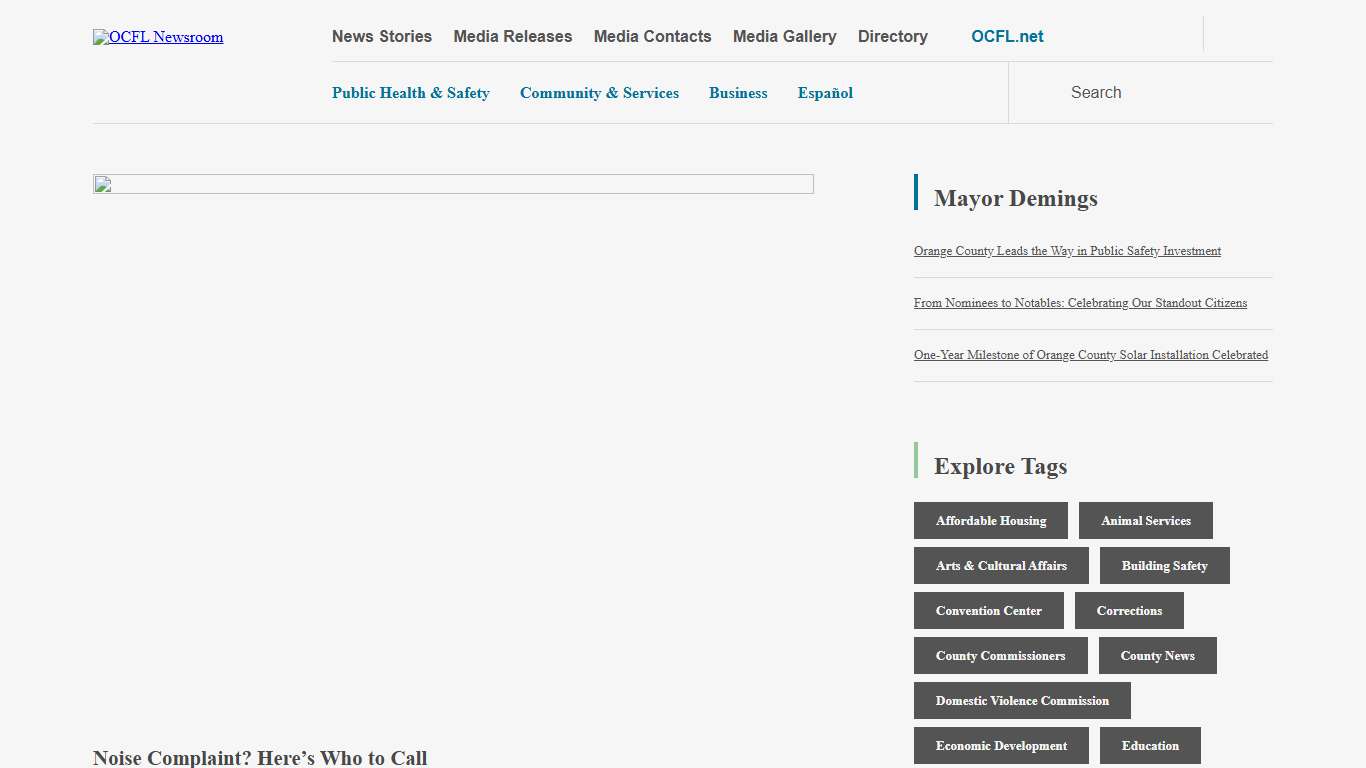Open Public Health & Safety category

[410, 93]
